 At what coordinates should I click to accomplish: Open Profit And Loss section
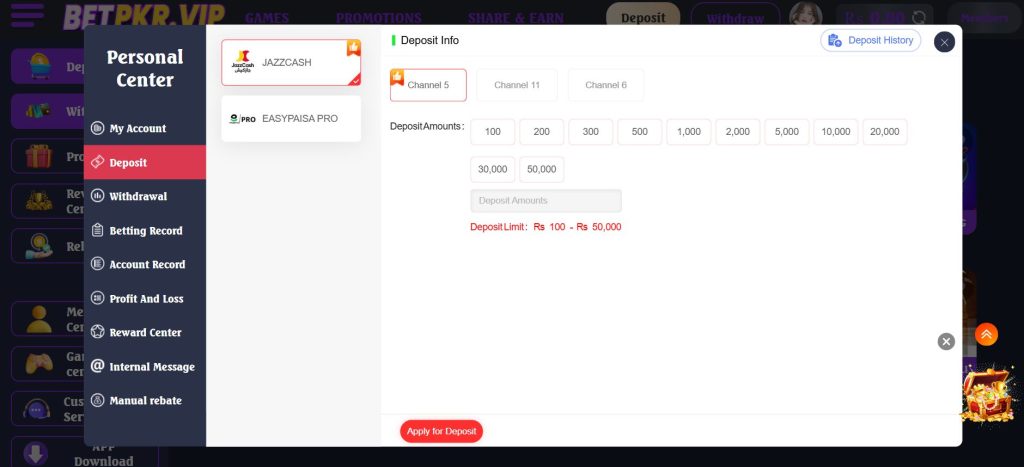(146, 299)
